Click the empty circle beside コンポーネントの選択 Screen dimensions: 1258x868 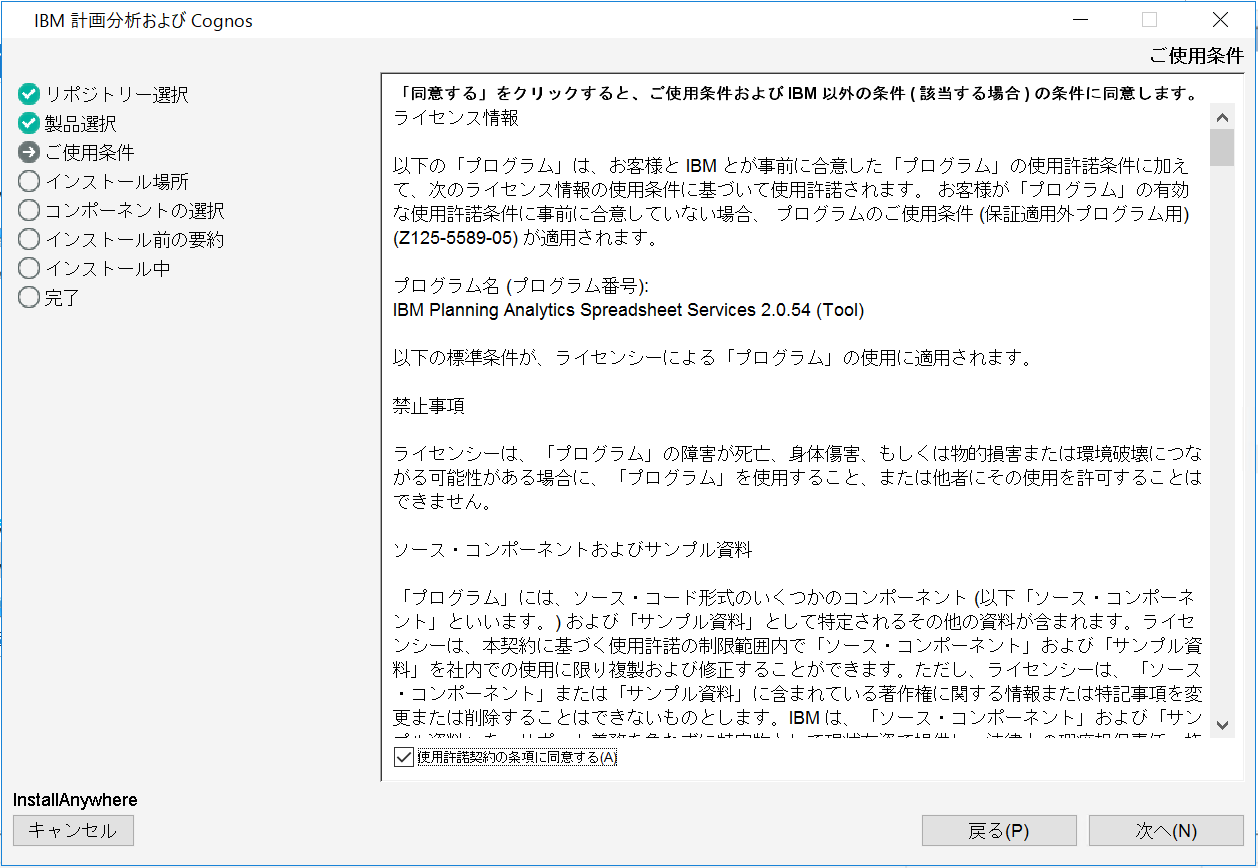(29, 211)
